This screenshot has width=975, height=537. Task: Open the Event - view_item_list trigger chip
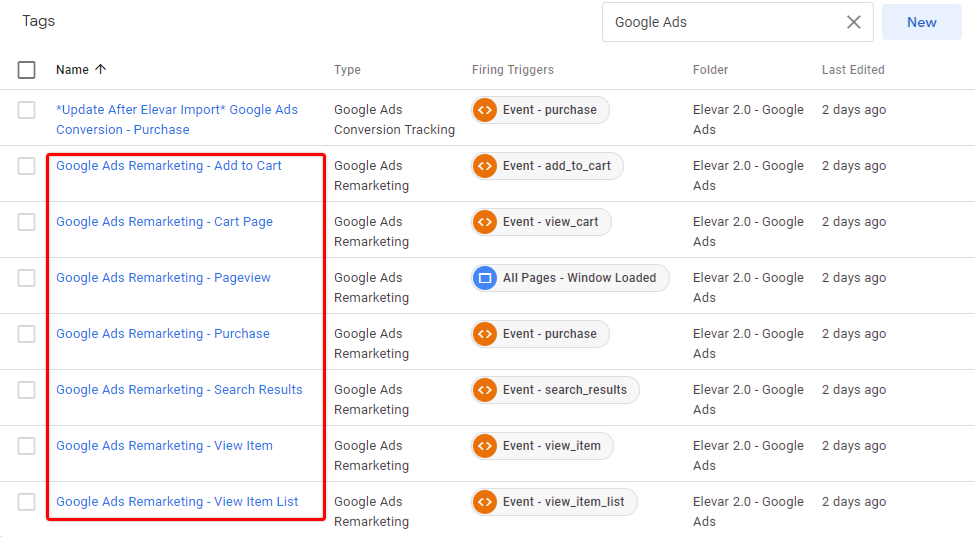[554, 502]
